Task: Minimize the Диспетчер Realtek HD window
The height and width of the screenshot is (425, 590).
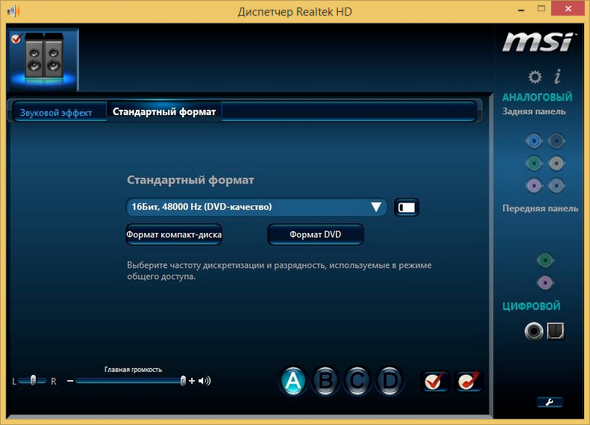Action: 521,10
